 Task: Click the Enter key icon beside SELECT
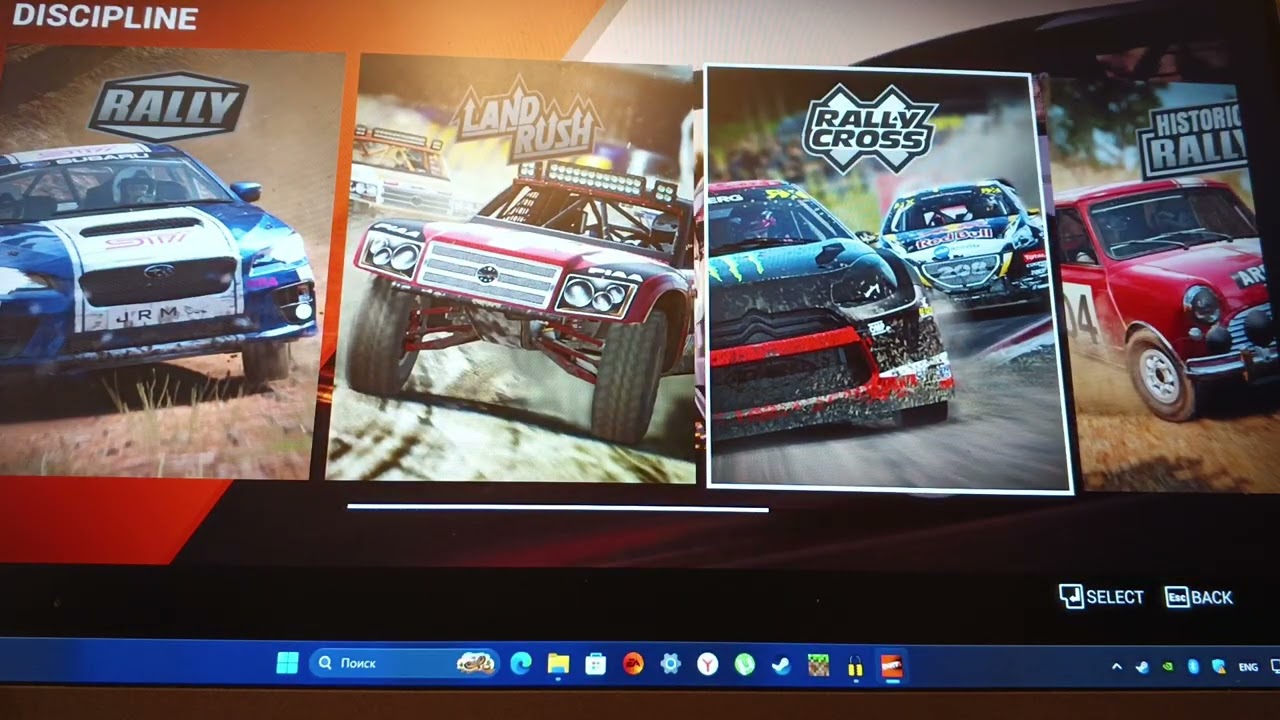(1071, 597)
